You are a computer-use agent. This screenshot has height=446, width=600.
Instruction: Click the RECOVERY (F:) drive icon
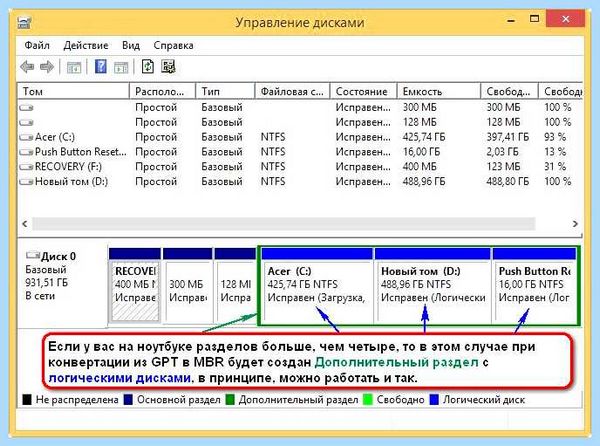pos(26,167)
